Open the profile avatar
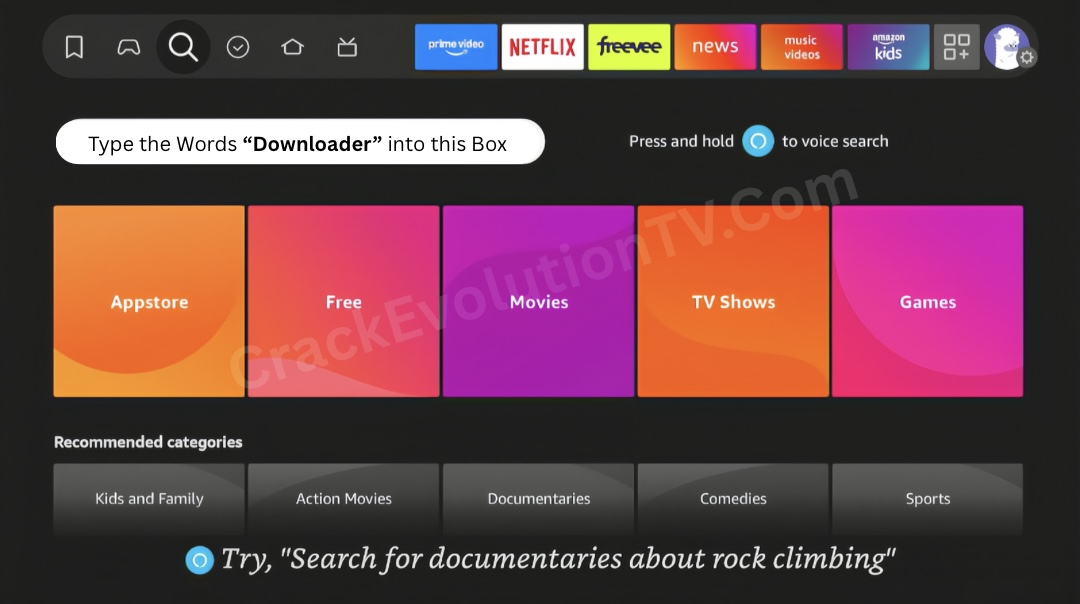This screenshot has width=1080, height=604. pyautogui.click(x=1006, y=47)
